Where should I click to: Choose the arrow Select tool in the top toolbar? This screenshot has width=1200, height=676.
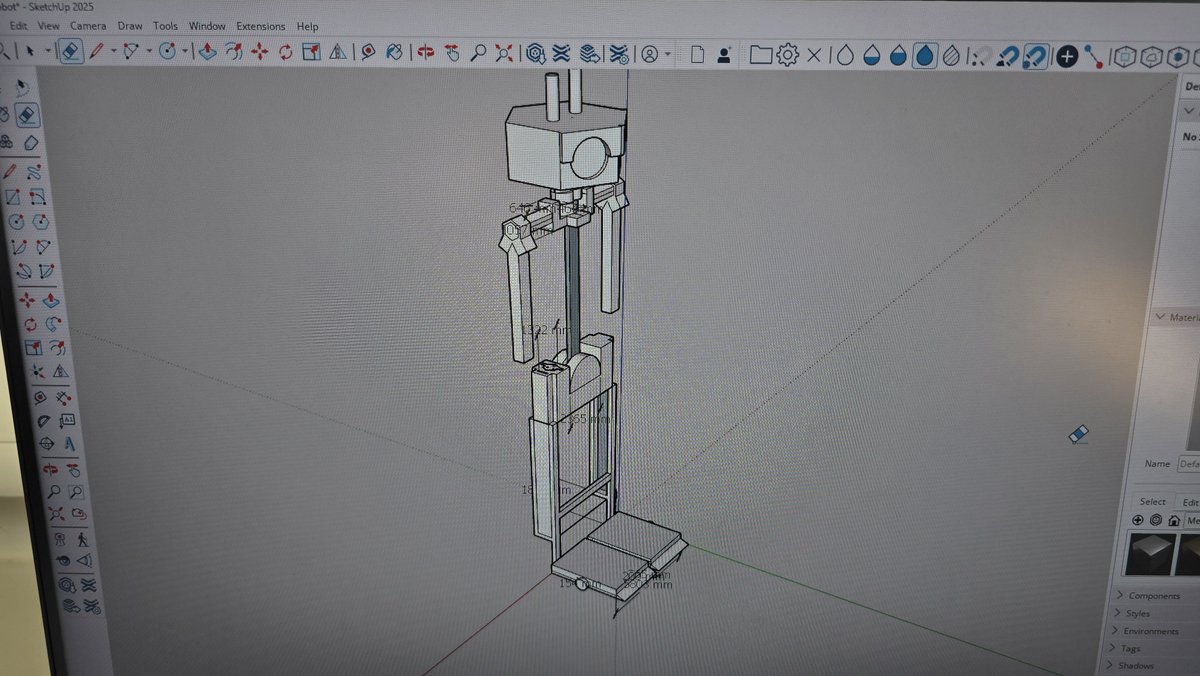pos(31,51)
